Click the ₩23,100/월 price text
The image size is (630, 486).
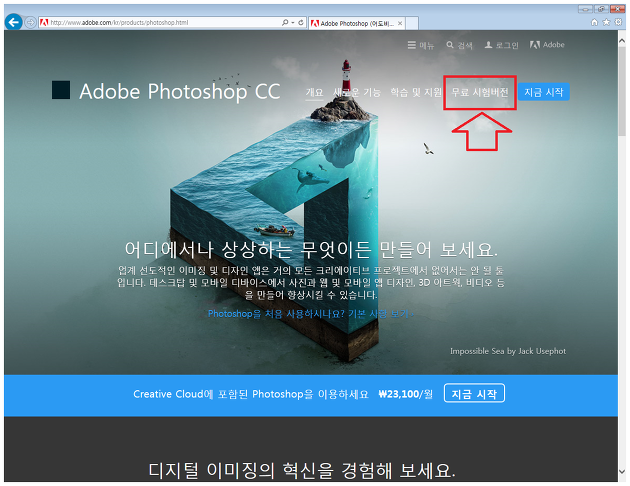[405, 394]
